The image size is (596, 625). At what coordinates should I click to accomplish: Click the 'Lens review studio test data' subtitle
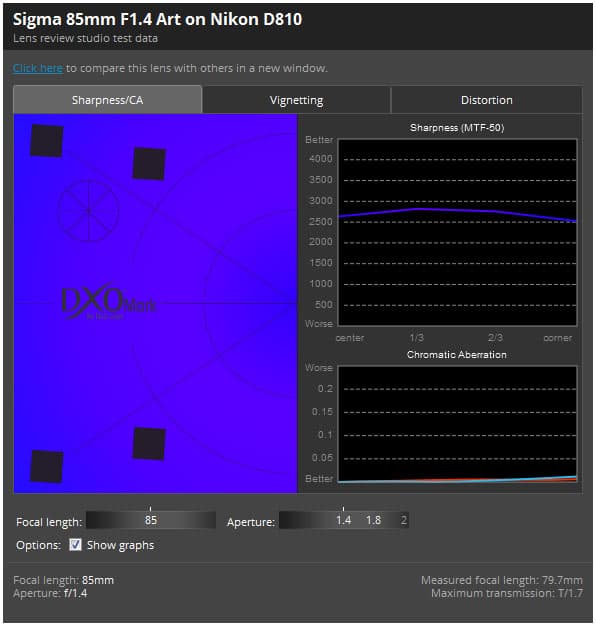coord(85,38)
